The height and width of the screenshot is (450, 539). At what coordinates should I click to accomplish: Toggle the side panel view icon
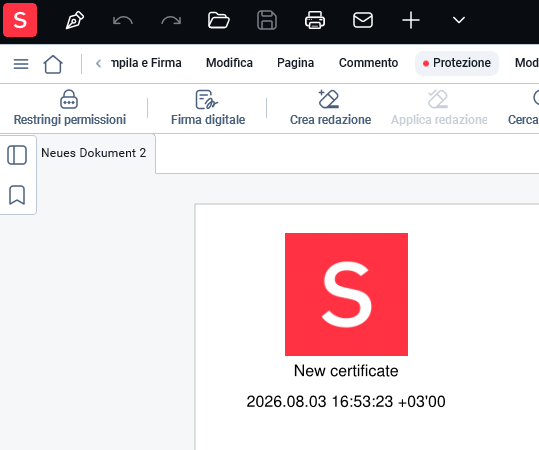coord(17,155)
